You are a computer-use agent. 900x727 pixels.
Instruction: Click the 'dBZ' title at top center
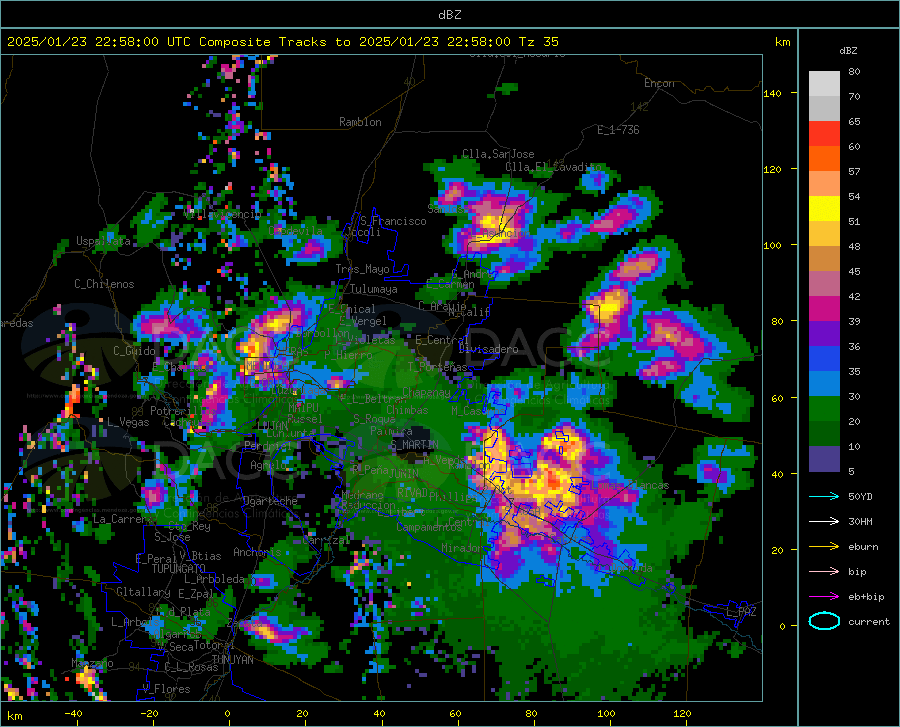tap(449, 15)
